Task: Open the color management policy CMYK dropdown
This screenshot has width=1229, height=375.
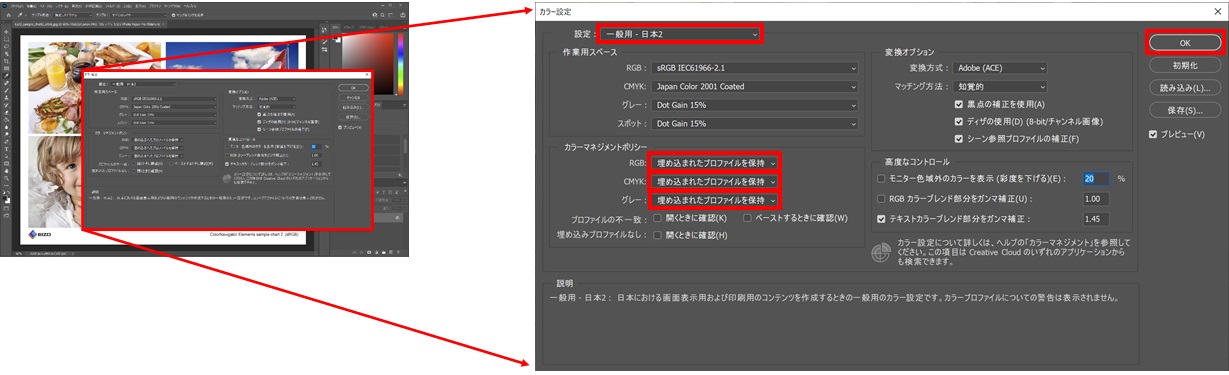Action: 714,181
